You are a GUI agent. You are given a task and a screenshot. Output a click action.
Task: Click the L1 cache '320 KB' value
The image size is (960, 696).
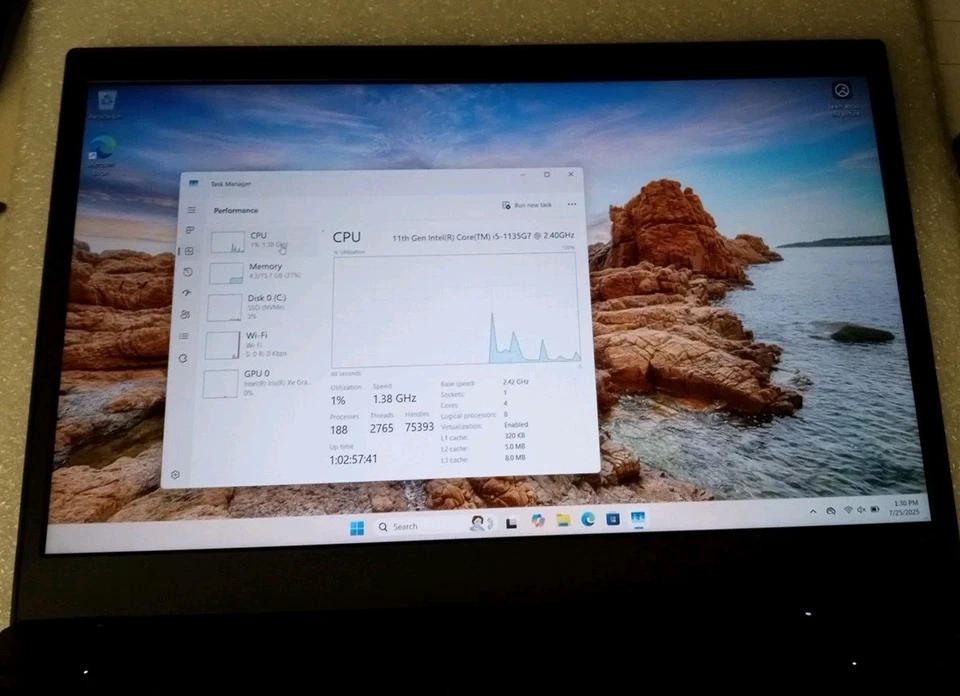pyautogui.click(x=514, y=435)
